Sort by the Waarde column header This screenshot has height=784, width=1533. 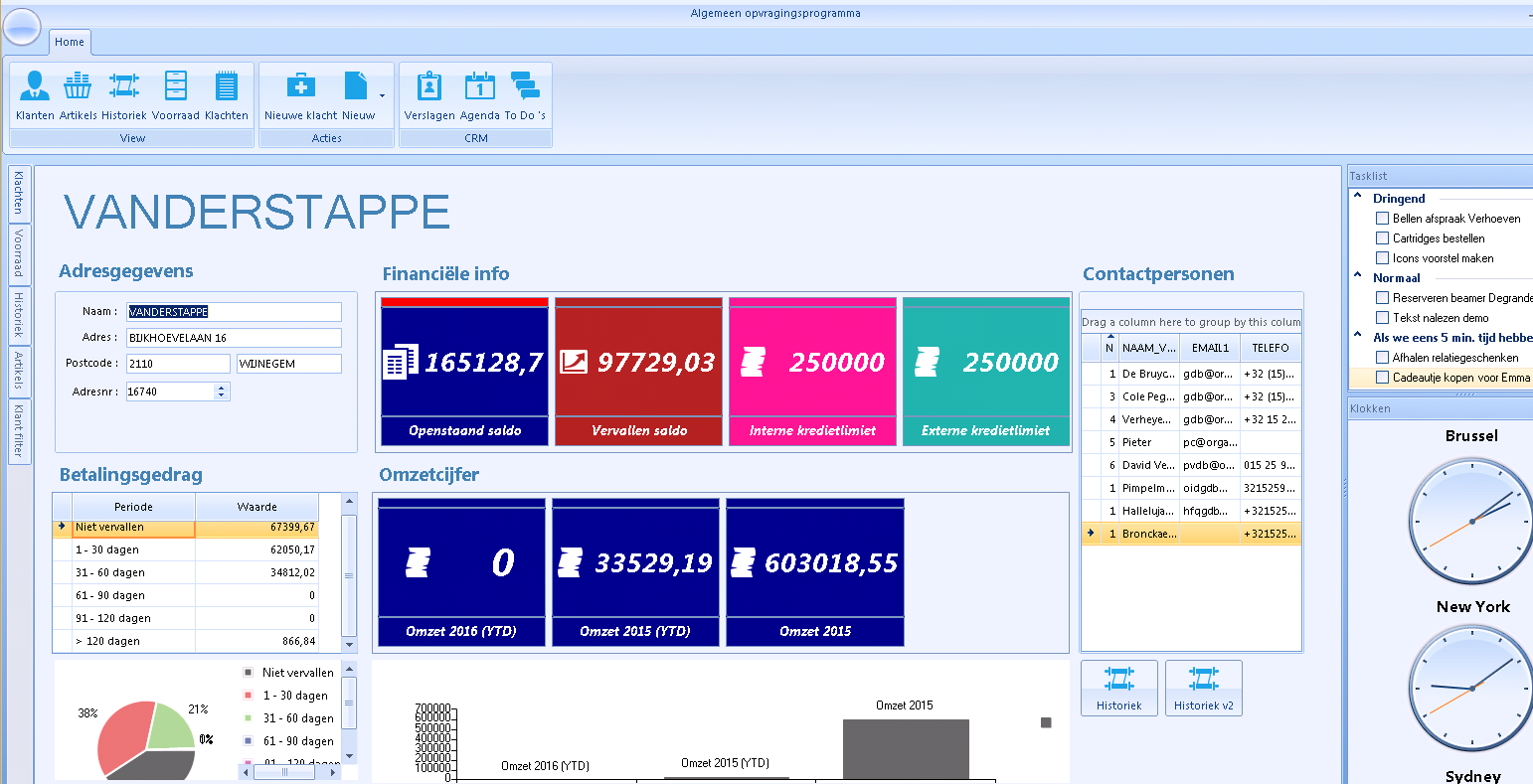coord(256,506)
